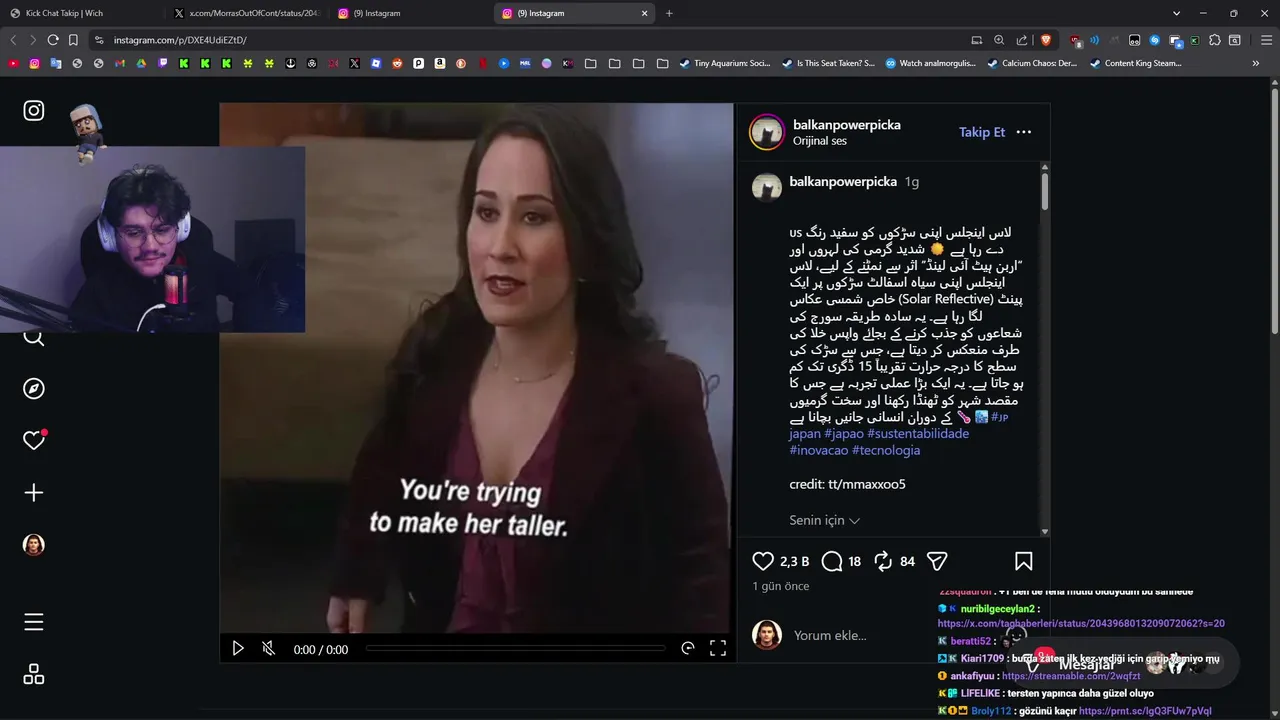Expand the Senin için dropdown
The width and height of the screenshot is (1280, 720).
pyautogui.click(x=825, y=520)
